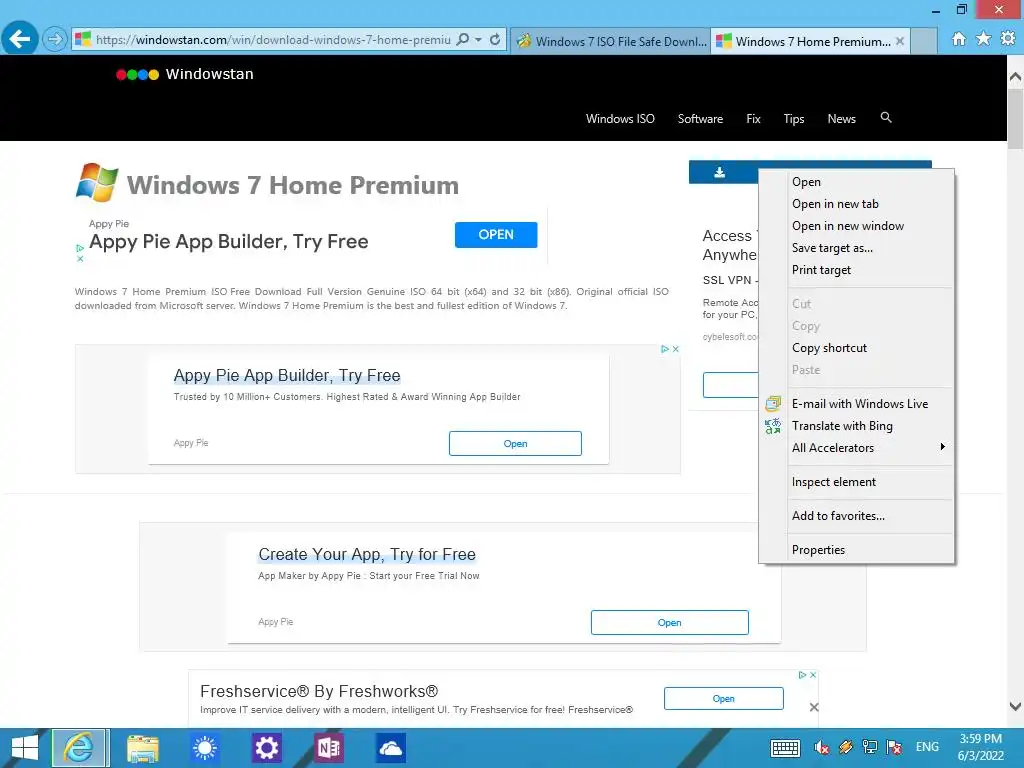
Task: Click the muted speaker tray icon
Action: 822,747
